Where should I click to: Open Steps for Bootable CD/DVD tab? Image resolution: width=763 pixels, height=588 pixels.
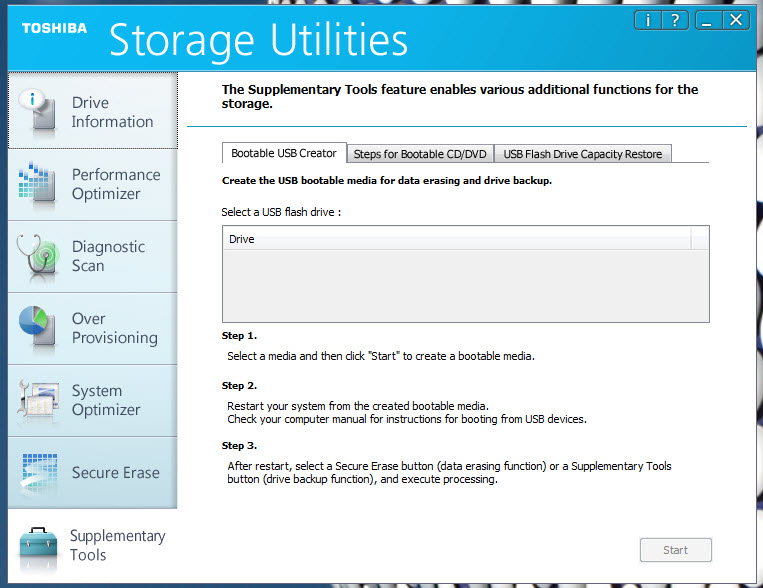click(420, 154)
